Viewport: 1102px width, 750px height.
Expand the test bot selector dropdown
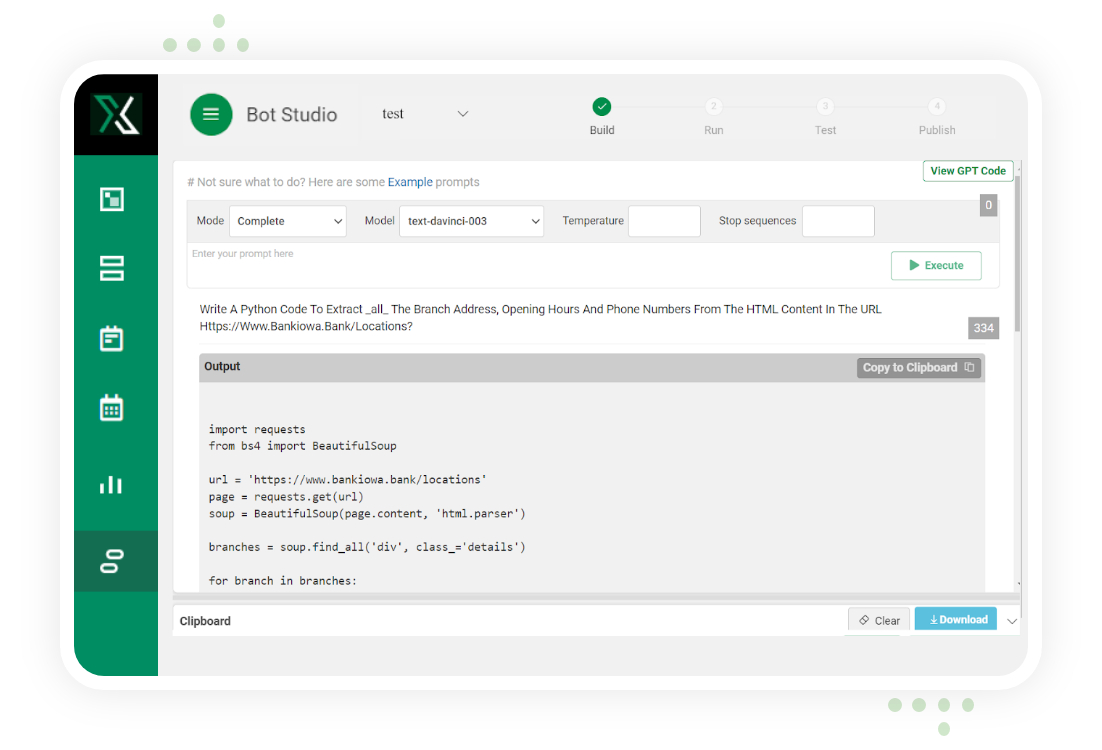point(462,114)
